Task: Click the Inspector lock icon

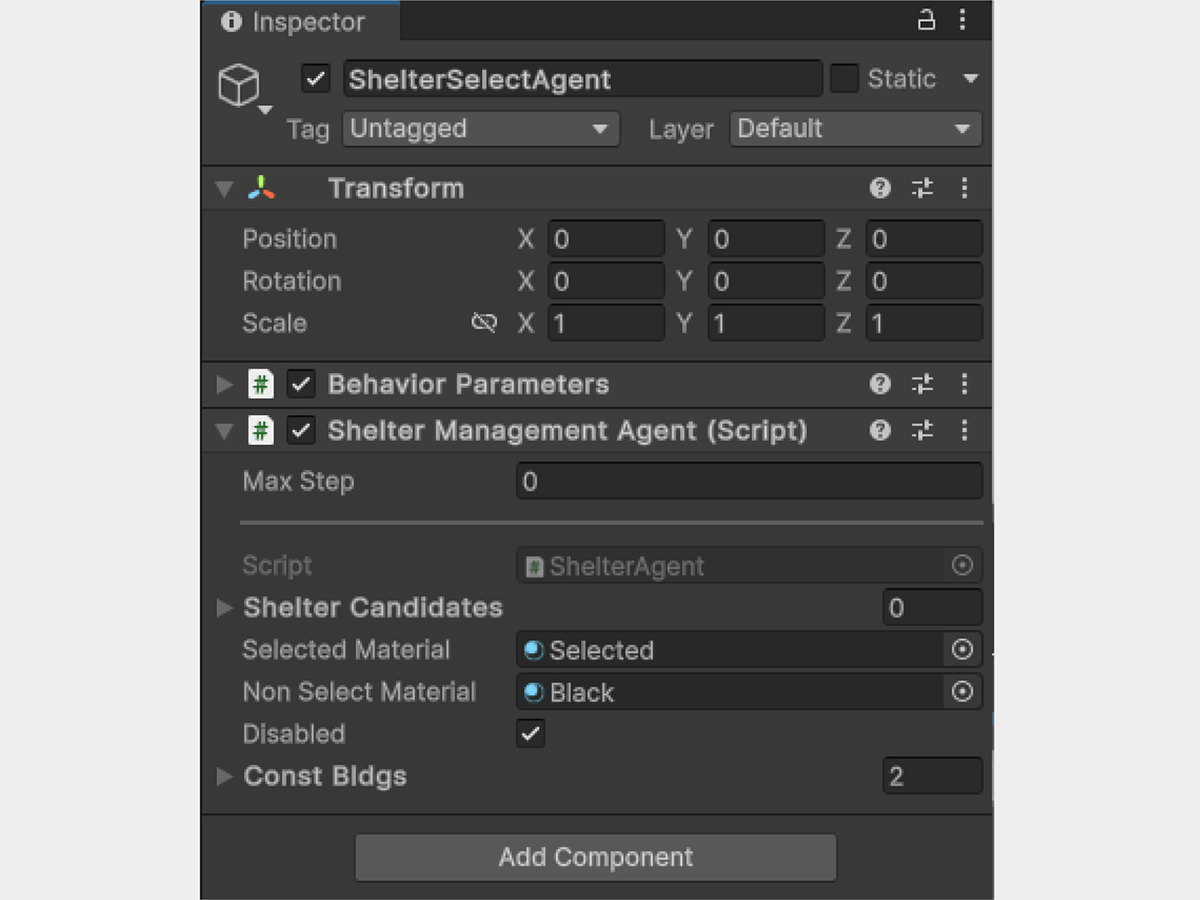Action: pos(927,20)
